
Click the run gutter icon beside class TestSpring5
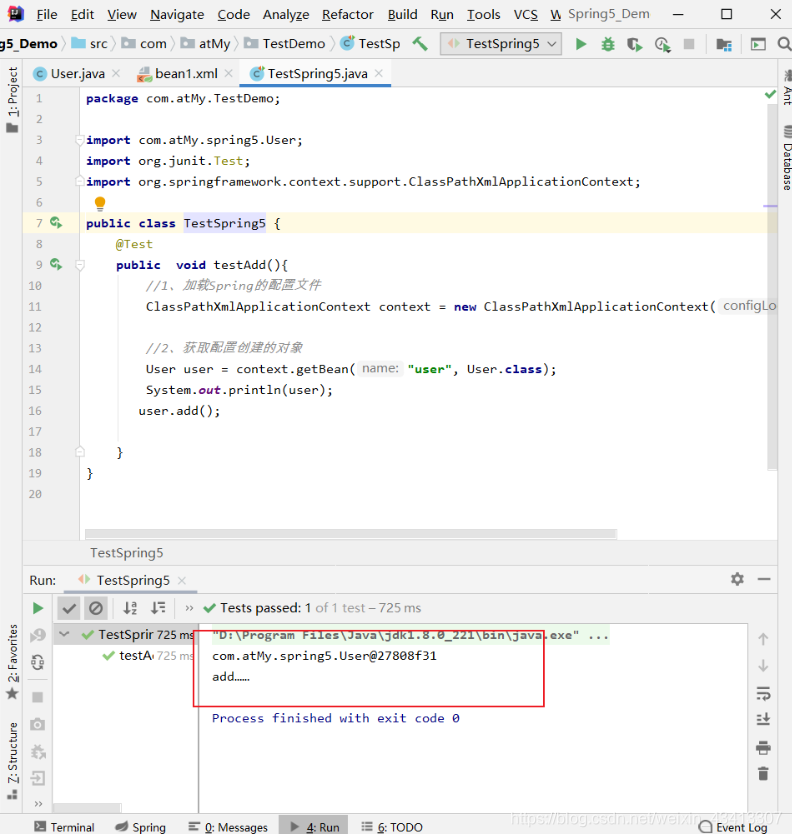(56, 223)
